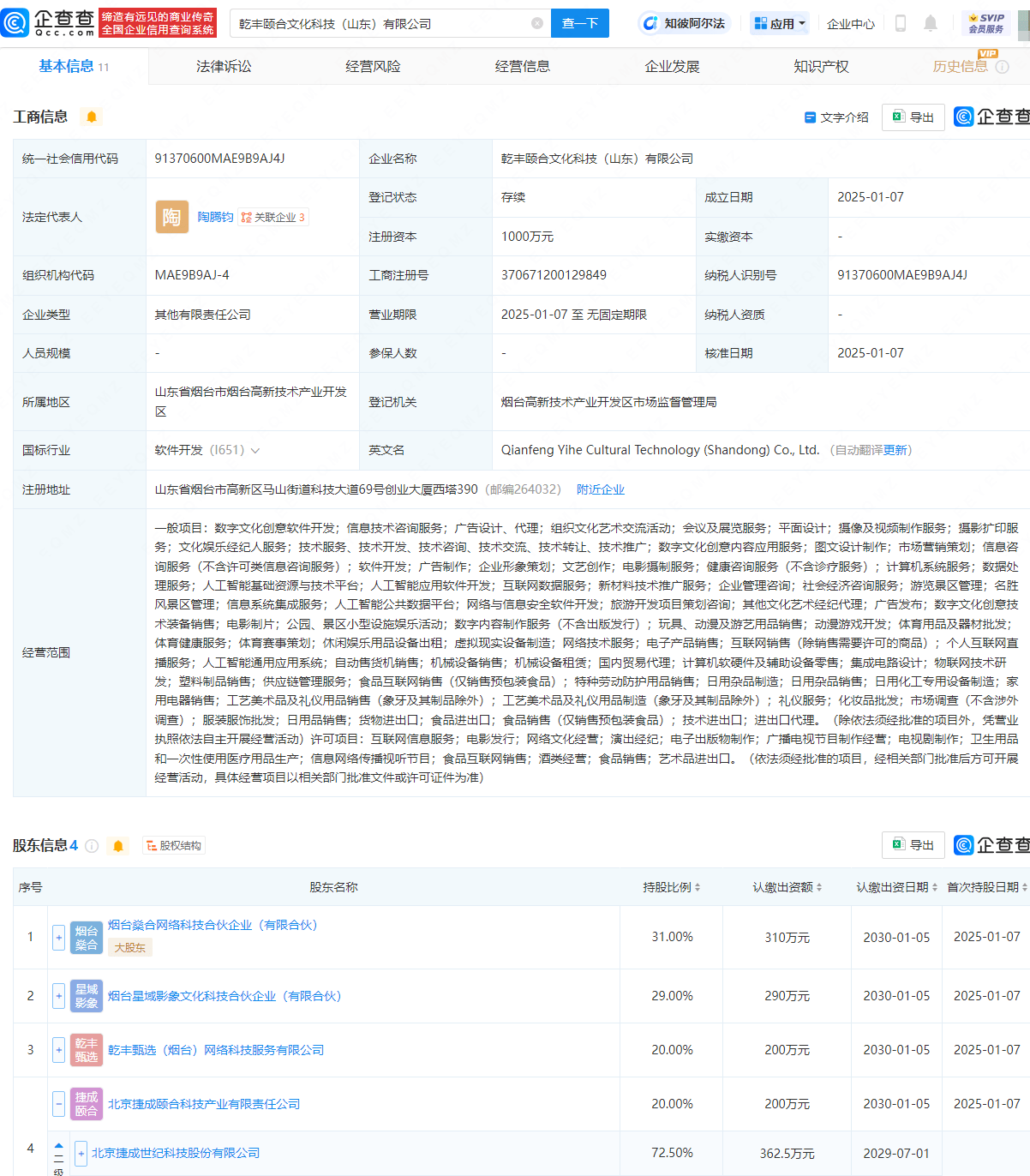Switch to 法律诉讼 tab

pos(224,66)
